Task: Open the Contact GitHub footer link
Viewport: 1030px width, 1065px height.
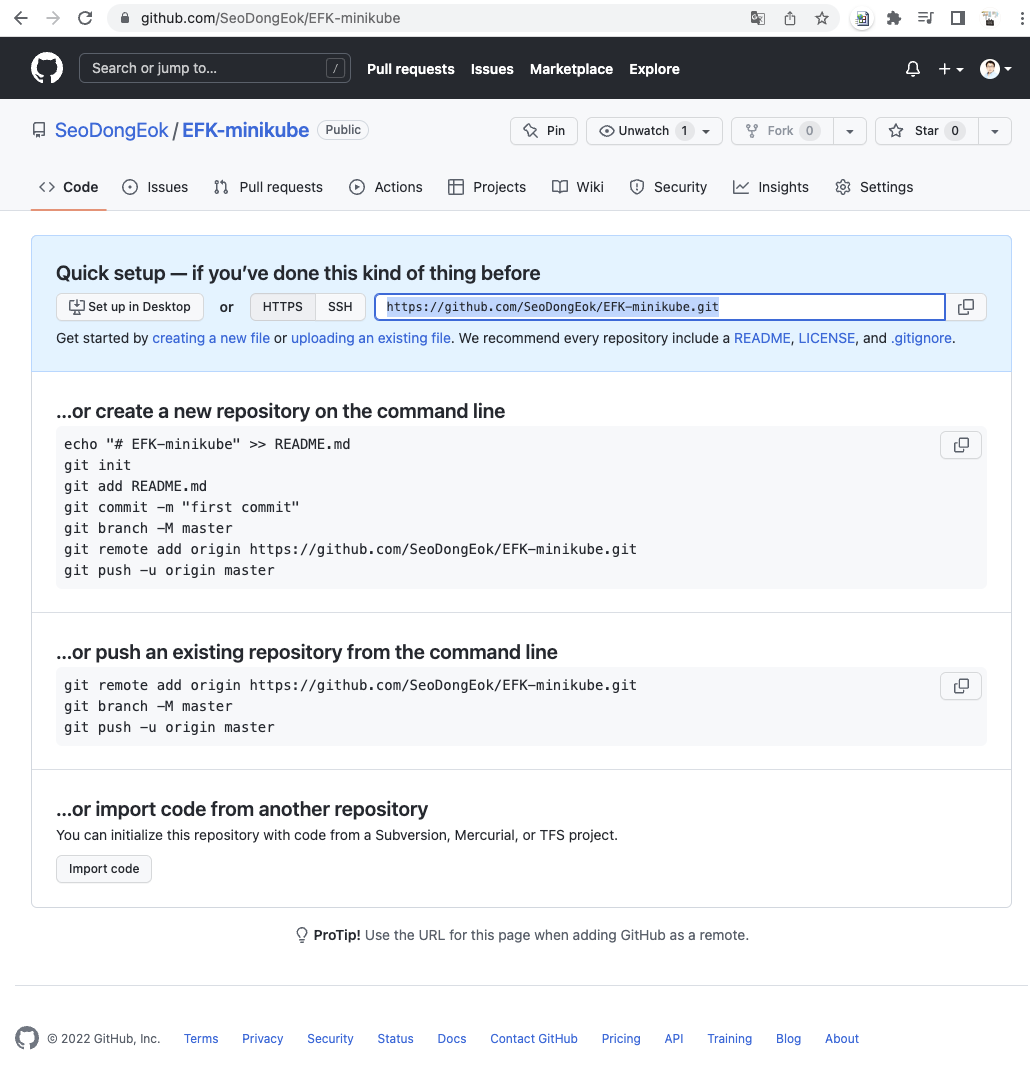Action: point(534,1039)
